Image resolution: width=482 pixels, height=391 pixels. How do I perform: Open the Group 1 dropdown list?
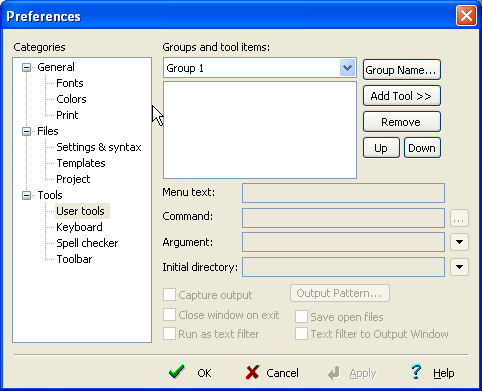348,68
